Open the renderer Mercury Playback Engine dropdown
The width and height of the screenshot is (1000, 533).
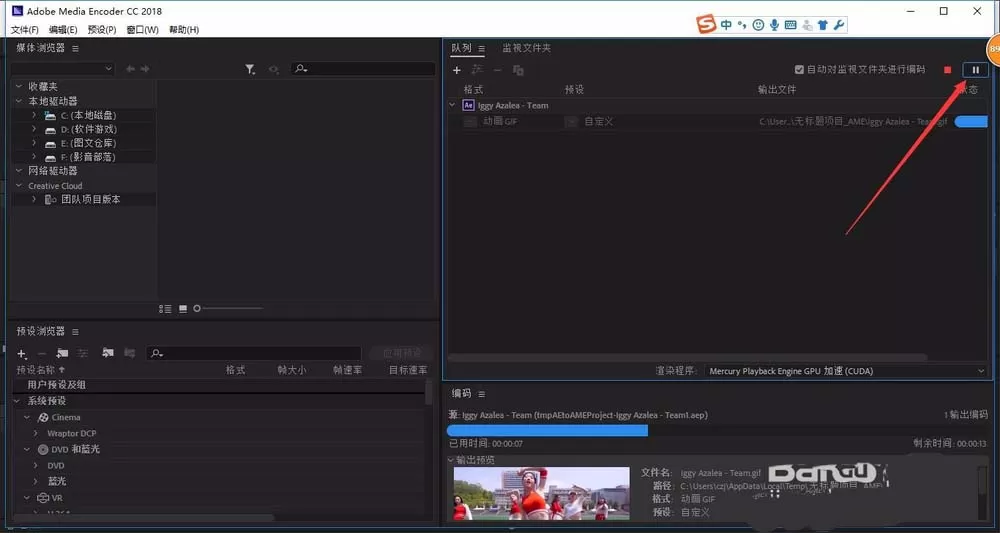(846, 371)
